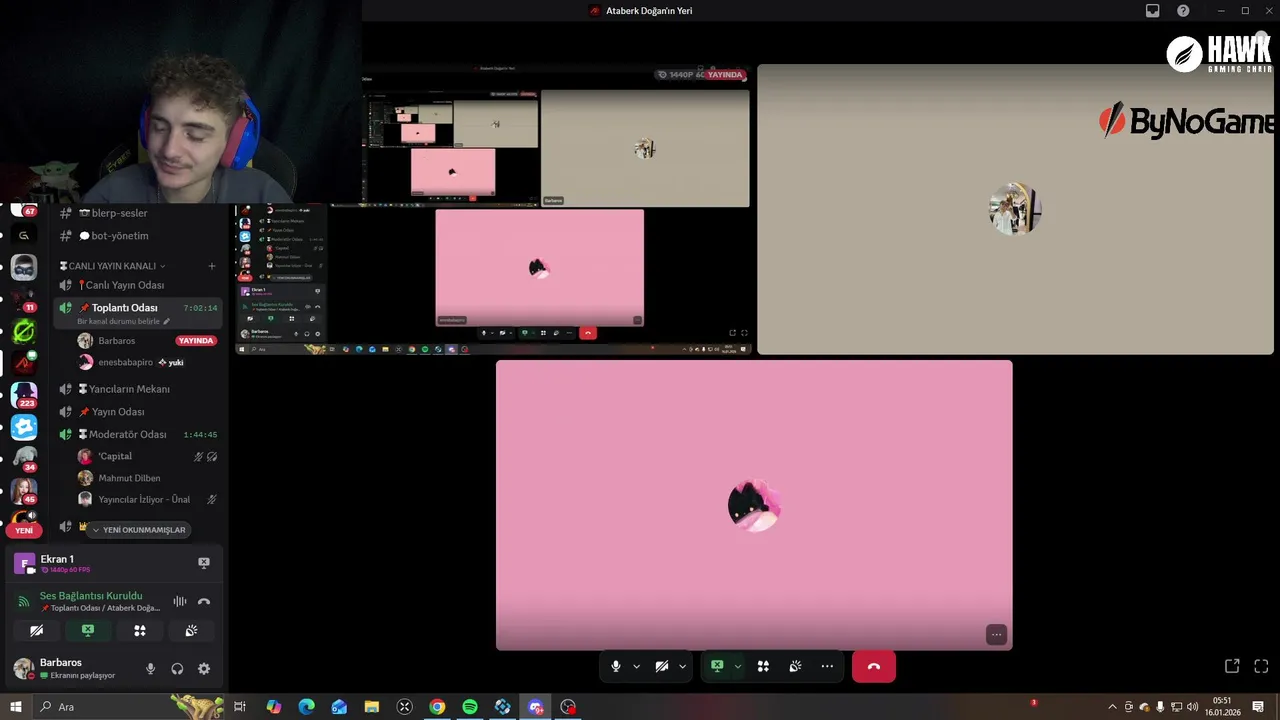This screenshot has height=720, width=1280.
Task: Open microphone options arrow in call bar
Action: pos(636,666)
